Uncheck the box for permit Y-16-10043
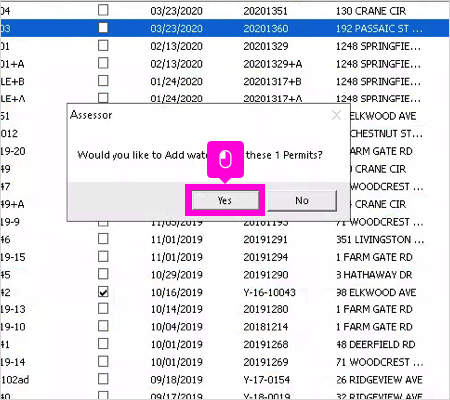Screen dimensions: 450x400 tap(103, 292)
